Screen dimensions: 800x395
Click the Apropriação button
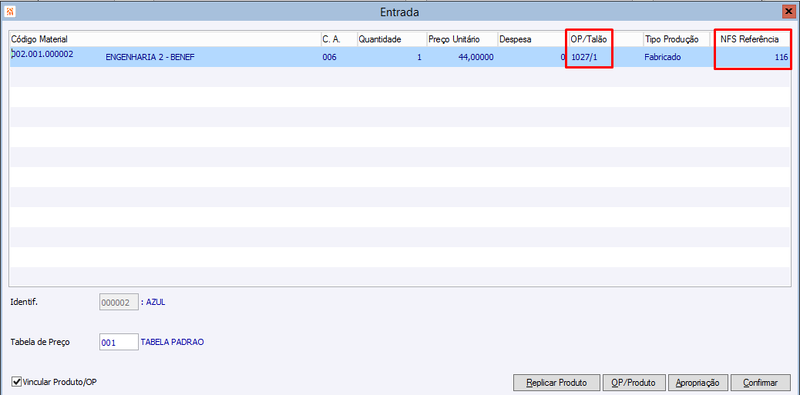coord(697,382)
